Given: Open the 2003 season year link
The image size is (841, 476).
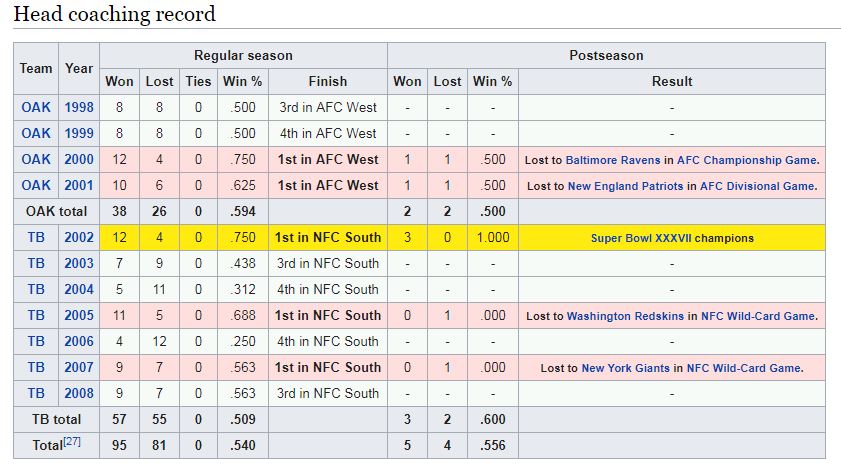Looking at the screenshot, I should (79, 263).
